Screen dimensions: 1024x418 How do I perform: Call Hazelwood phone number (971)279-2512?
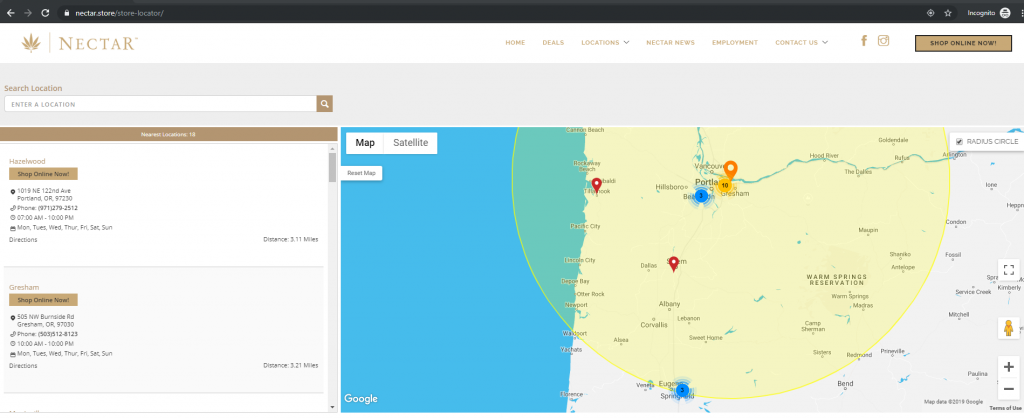pyautogui.click(x=57, y=208)
